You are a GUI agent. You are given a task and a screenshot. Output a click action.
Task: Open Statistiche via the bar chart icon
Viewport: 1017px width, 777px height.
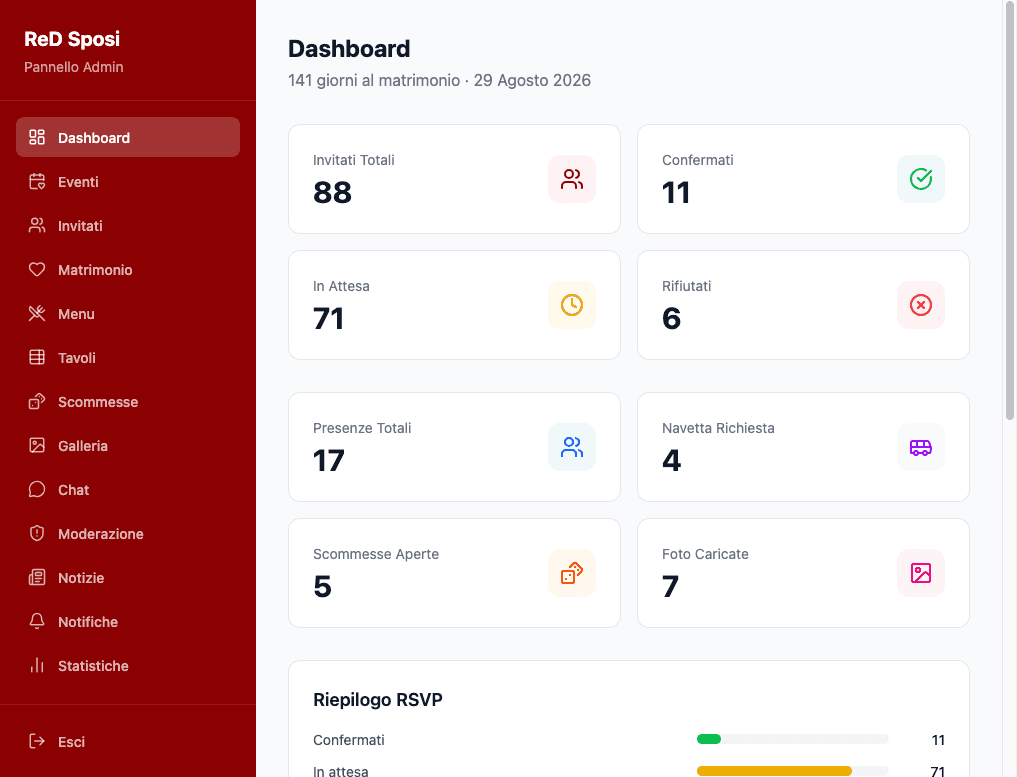point(35,665)
